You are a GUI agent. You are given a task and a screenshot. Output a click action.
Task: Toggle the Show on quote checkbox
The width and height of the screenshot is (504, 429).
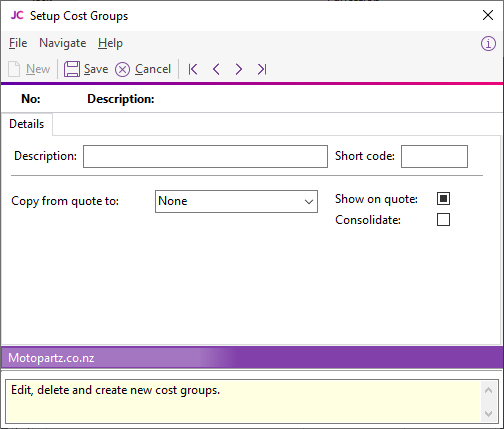tap(443, 199)
